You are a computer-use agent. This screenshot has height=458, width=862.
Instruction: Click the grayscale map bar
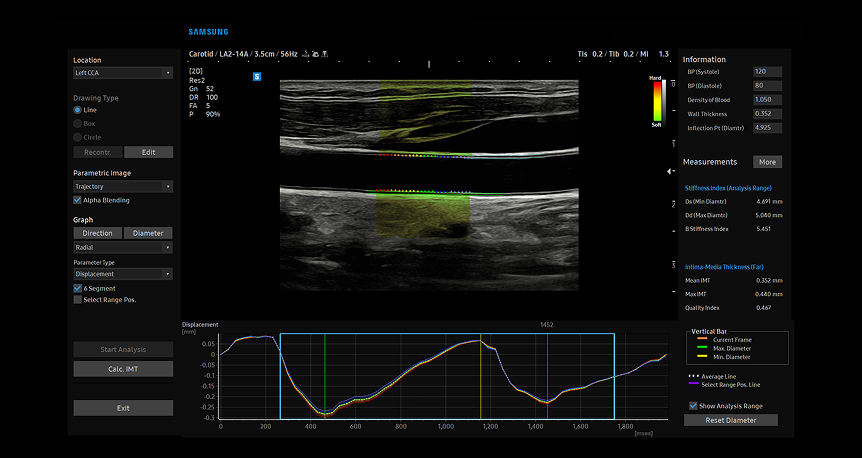tap(665, 101)
